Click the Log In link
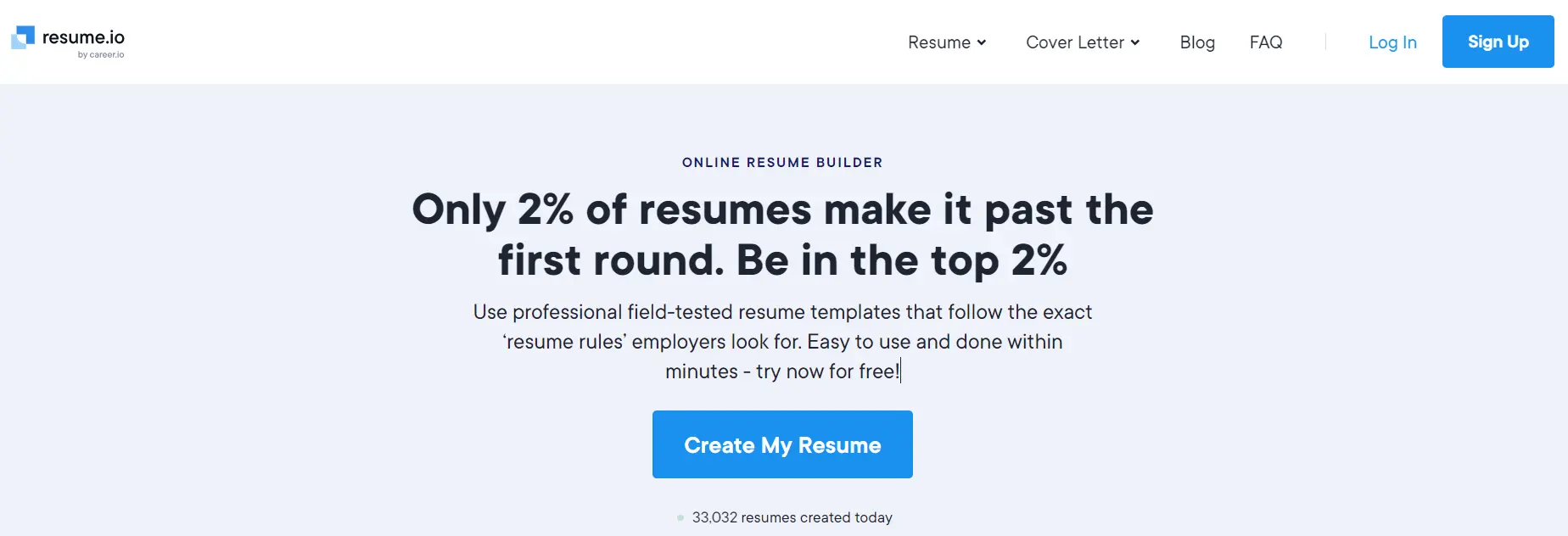The width and height of the screenshot is (1568, 536). (x=1392, y=42)
